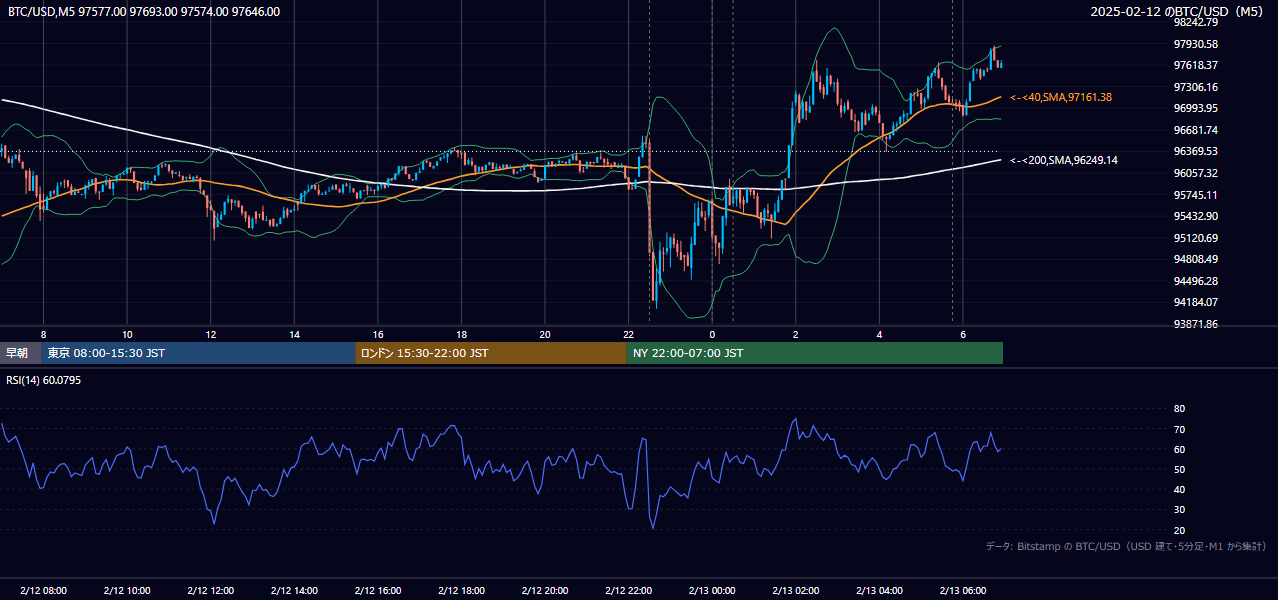Click the 2/12 12:00 date label
The width and height of the screenshot is (1278, 600).
[210, 590]
